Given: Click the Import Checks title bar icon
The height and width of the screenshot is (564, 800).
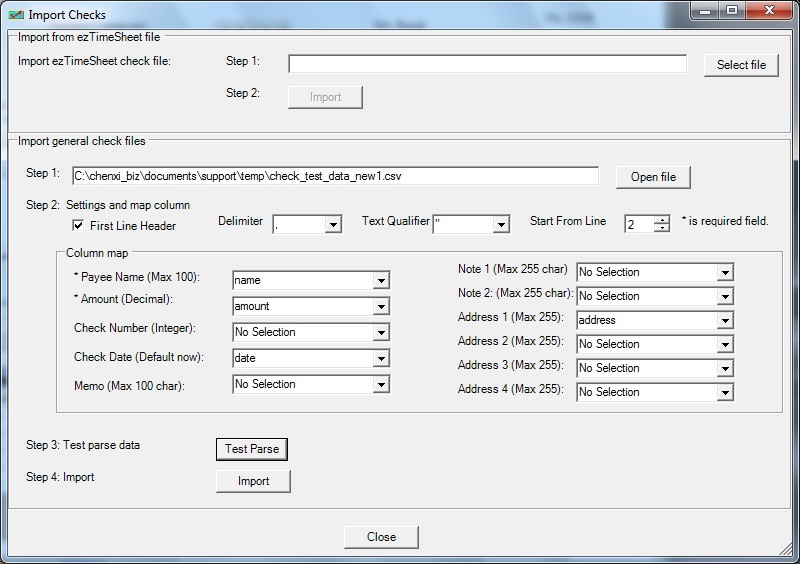Looking at the screenshot, I should pos(16,15).
